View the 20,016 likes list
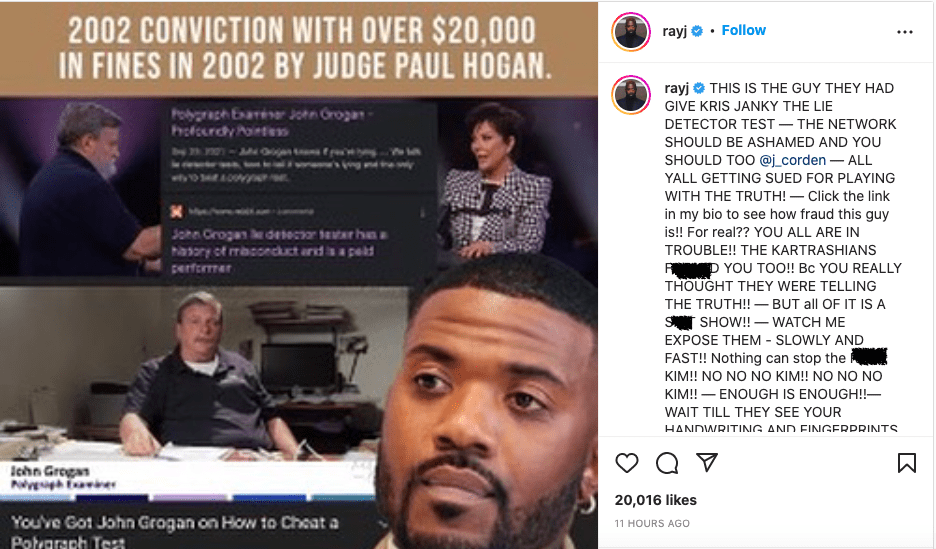 tap(655, 500)
